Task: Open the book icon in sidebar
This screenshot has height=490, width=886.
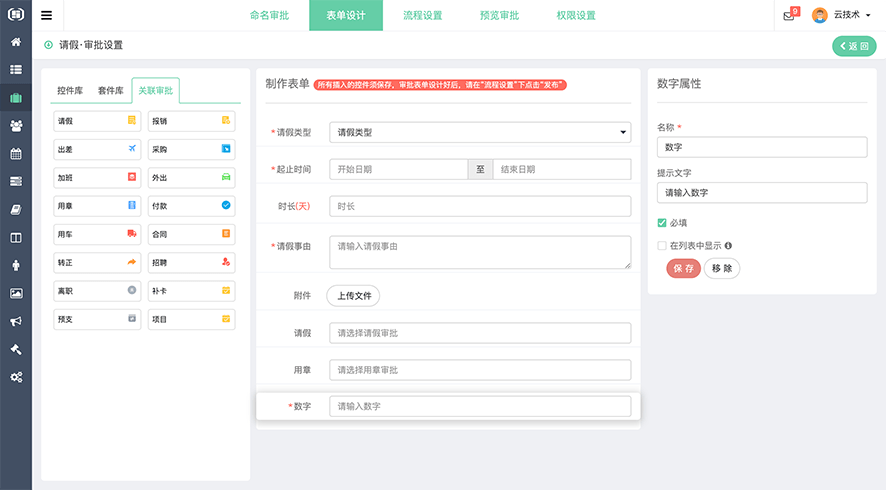Action: [x=16, y=210]
